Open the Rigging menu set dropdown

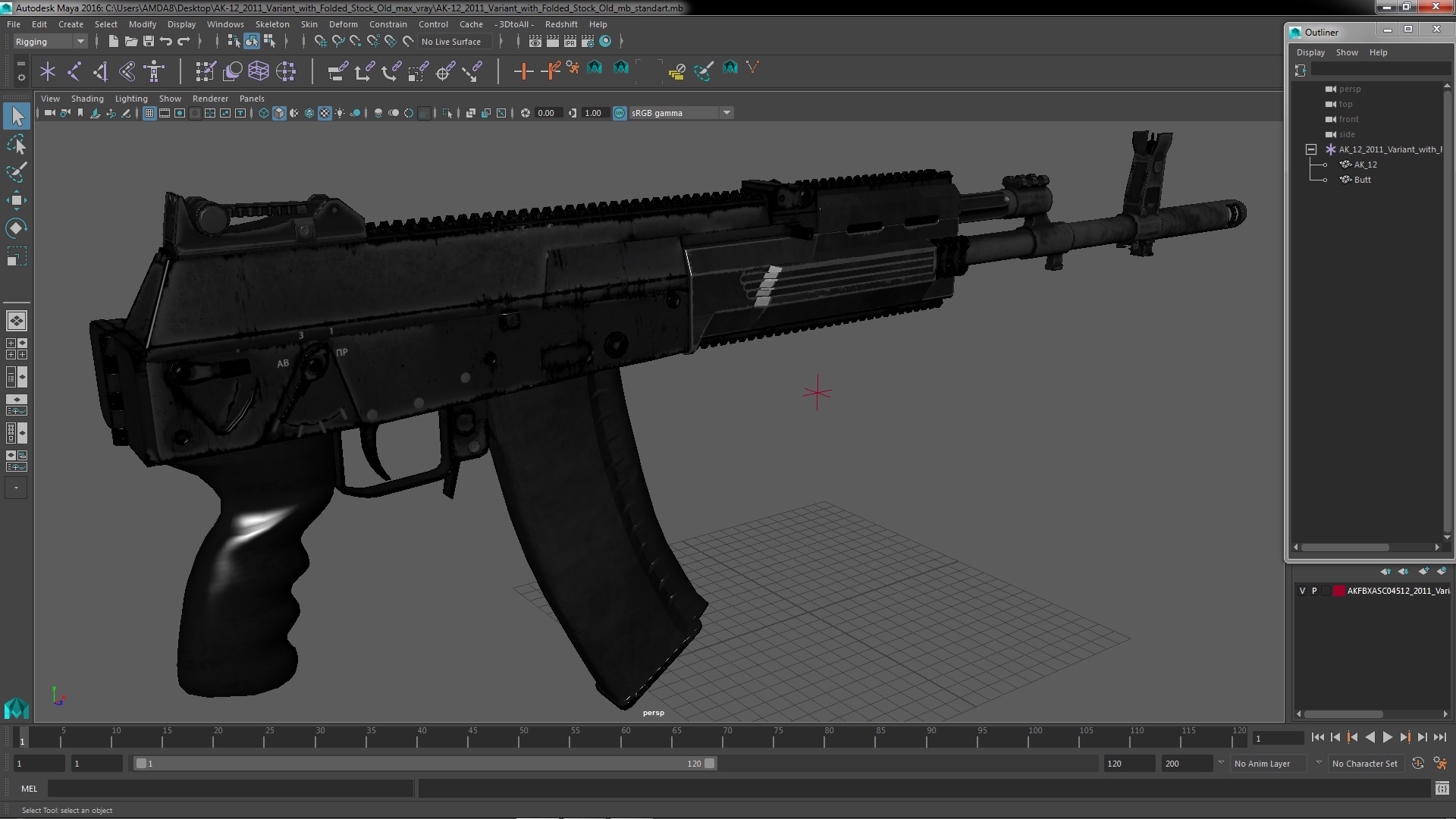pyautogui.click(x=49, y=42)
